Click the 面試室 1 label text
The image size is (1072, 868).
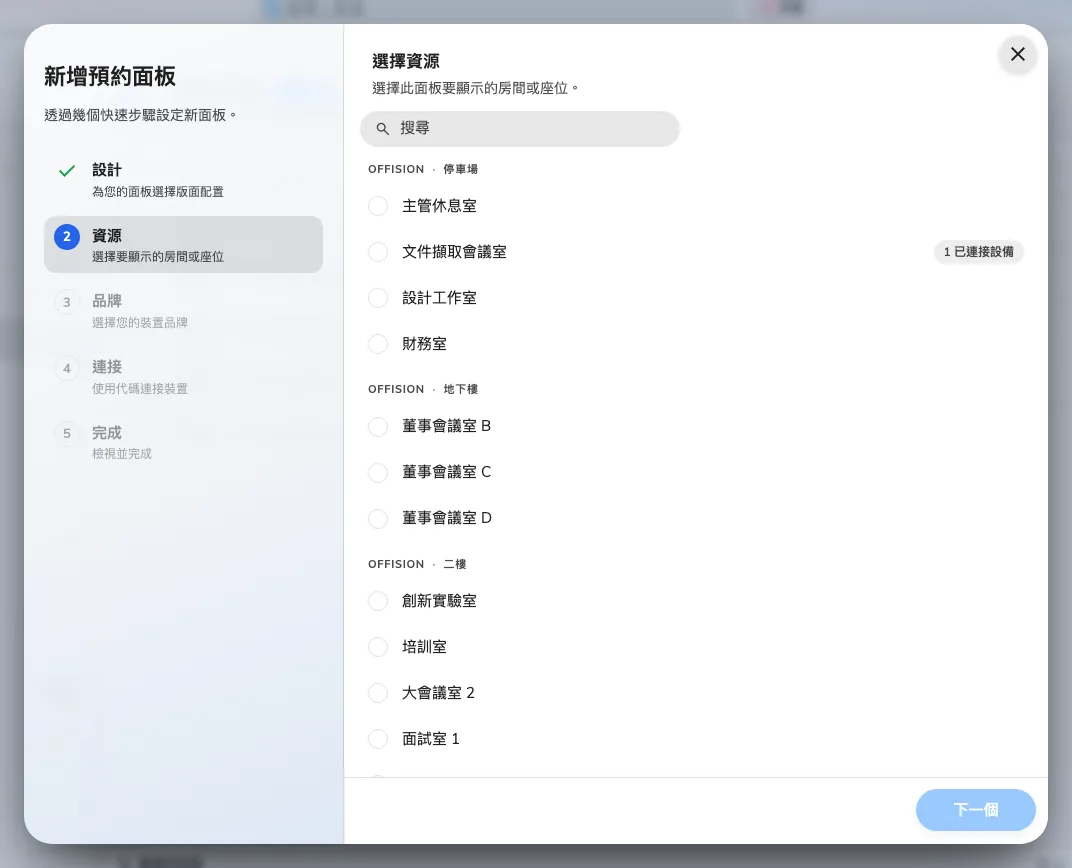[431, 739]
